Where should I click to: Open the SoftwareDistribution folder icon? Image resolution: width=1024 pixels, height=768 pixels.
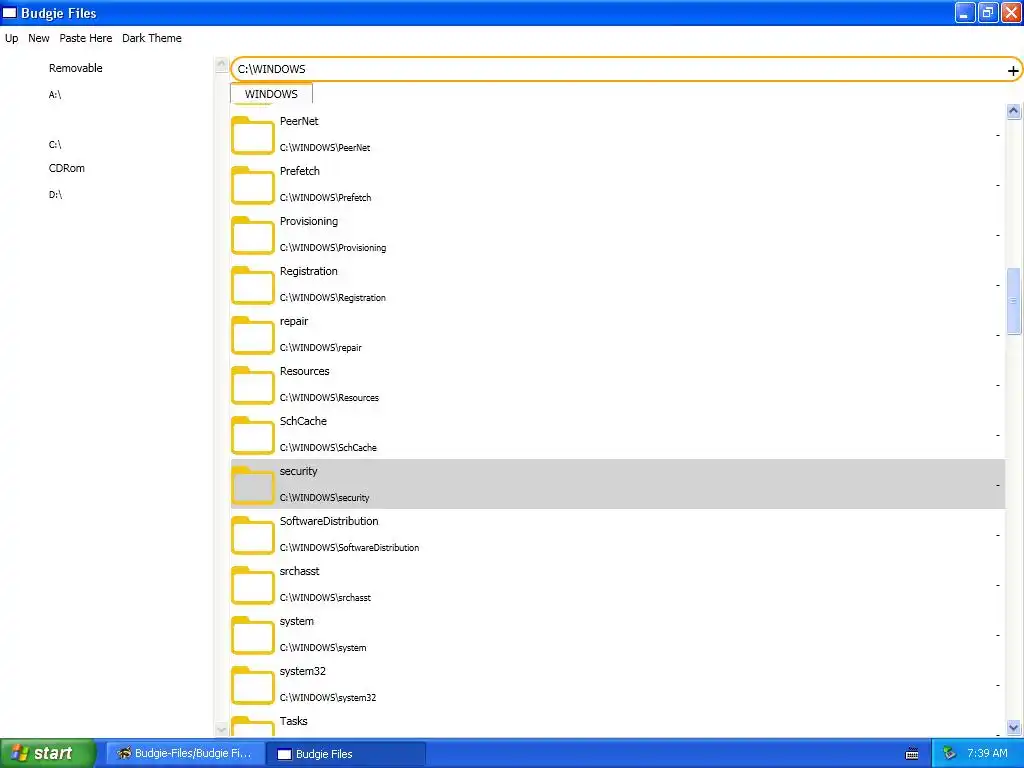tap(252, 536)
